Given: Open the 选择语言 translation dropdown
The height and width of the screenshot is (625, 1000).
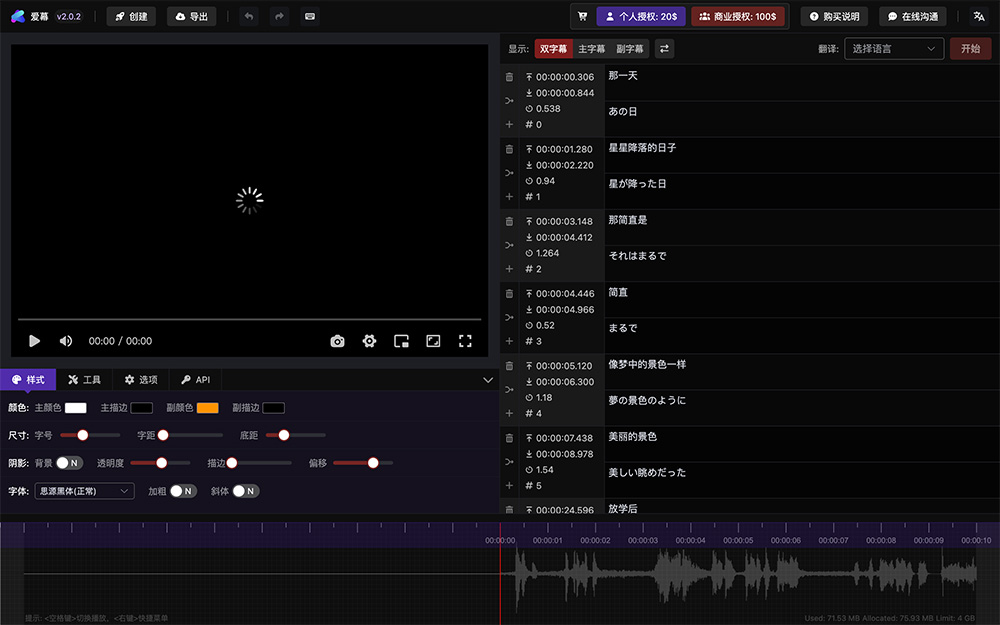Looking at the screenshot, I should pyautogui.click(x=893, y=48).
